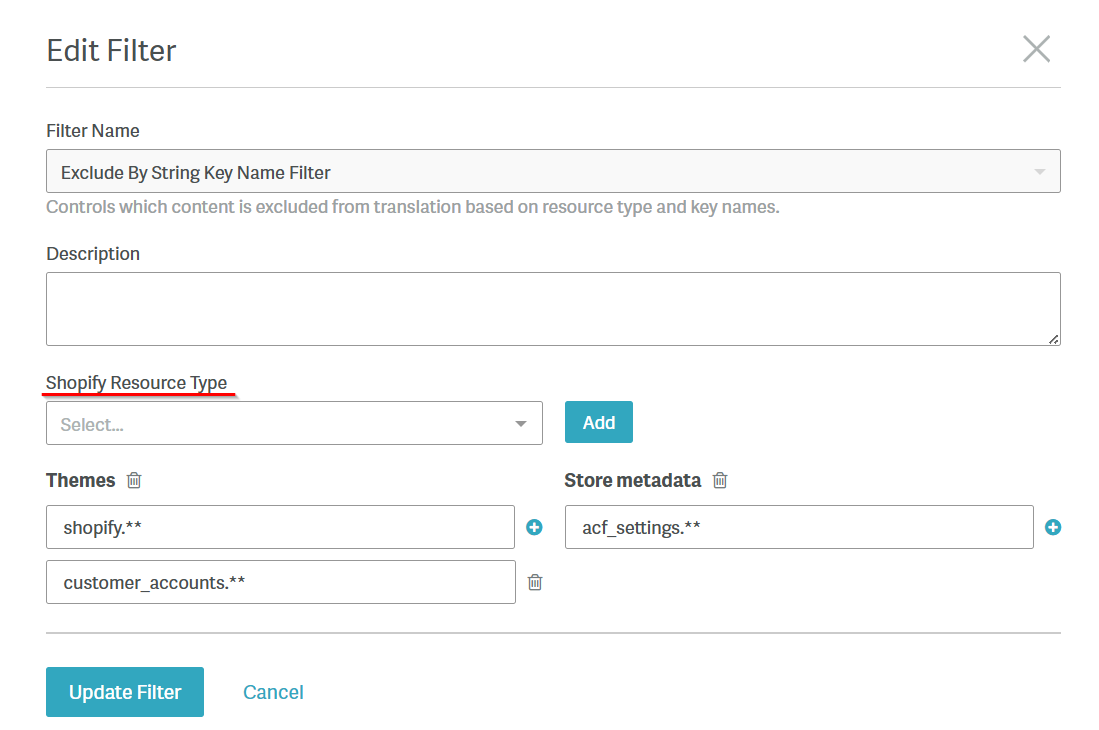1099x730 pixels.
Task: Cancel editing the filter
Action: click(273, 692)
